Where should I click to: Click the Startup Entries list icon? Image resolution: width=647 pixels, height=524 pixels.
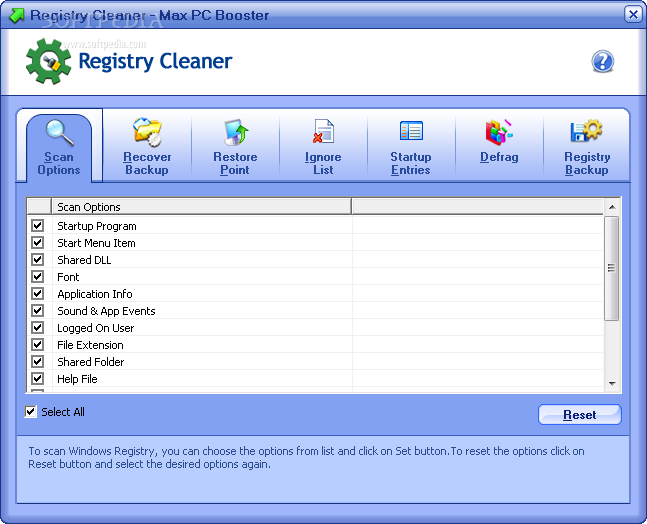(411, 131)
